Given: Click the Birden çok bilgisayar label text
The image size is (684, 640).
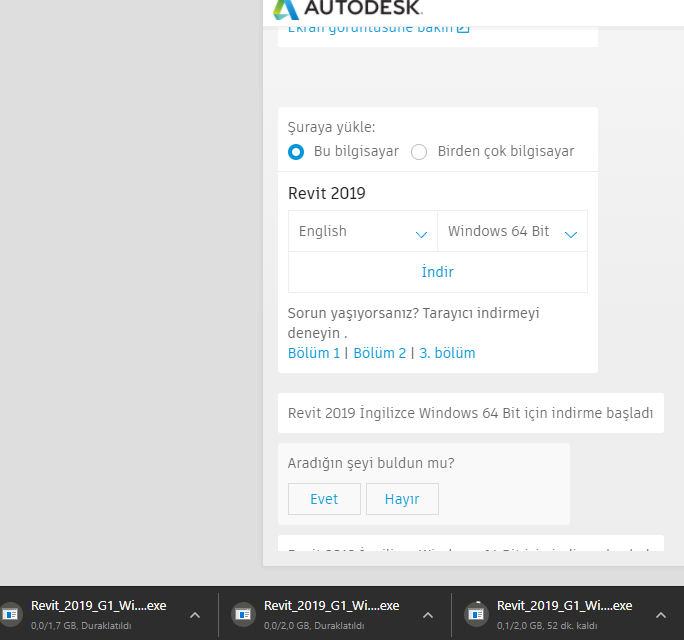Looking at the screenshot, I should pos(506,151).
